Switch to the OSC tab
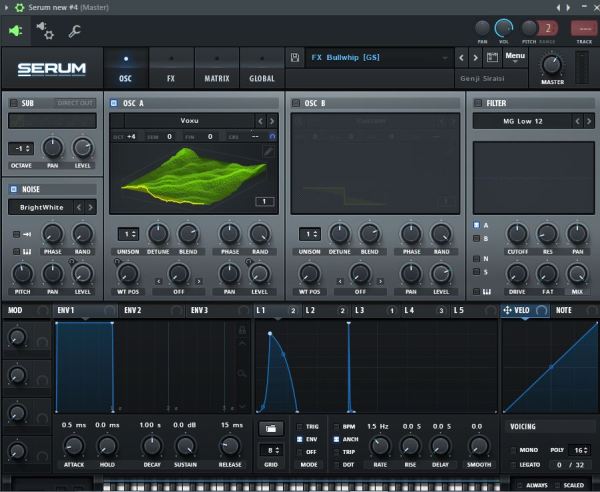Image resolution: width=600 pixels, height=492 pixels. pyautogui.click(x=126, y=69)
